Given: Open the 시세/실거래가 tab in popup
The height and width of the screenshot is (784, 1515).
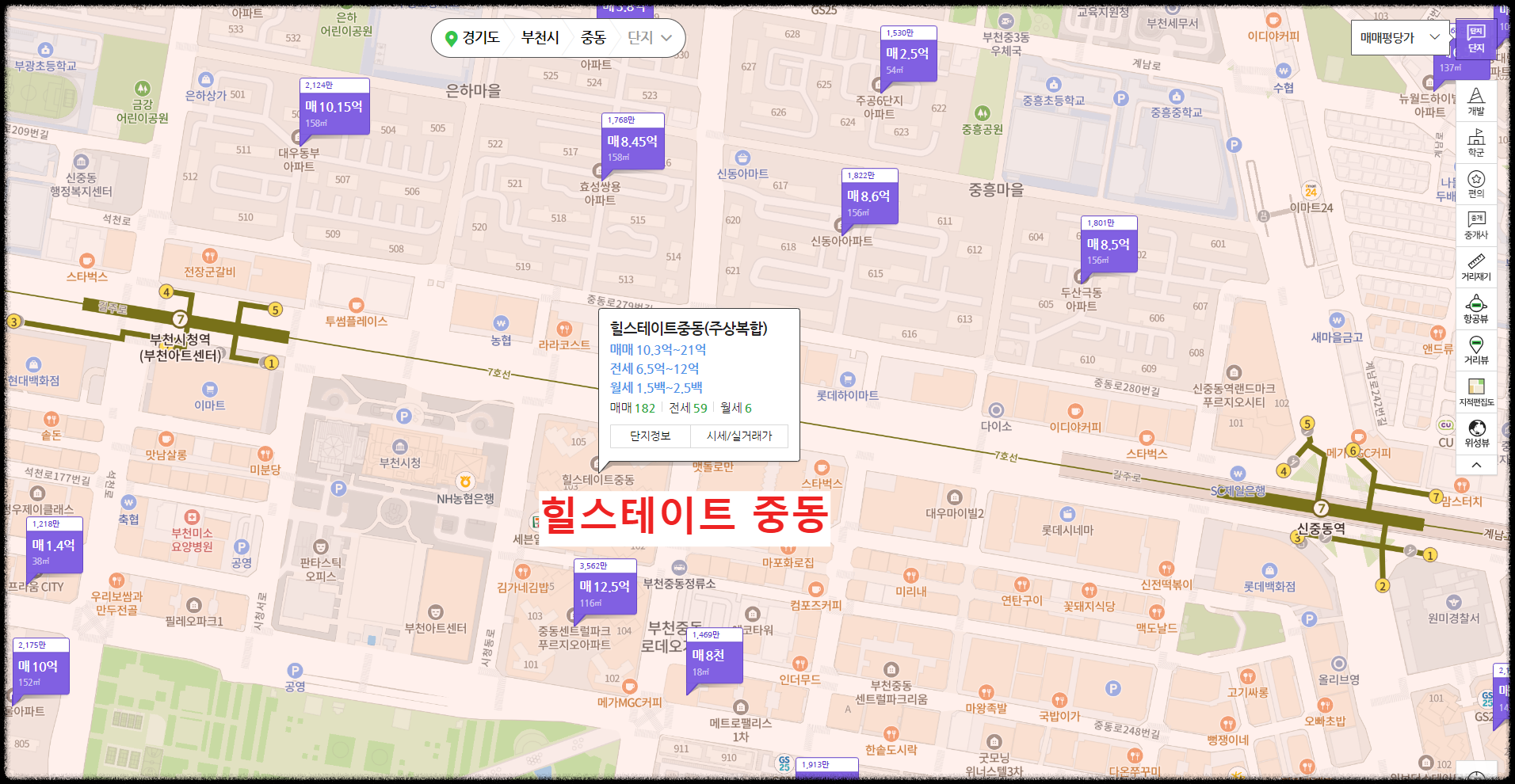Looking at the screenshot, I should tap(739, 436).
